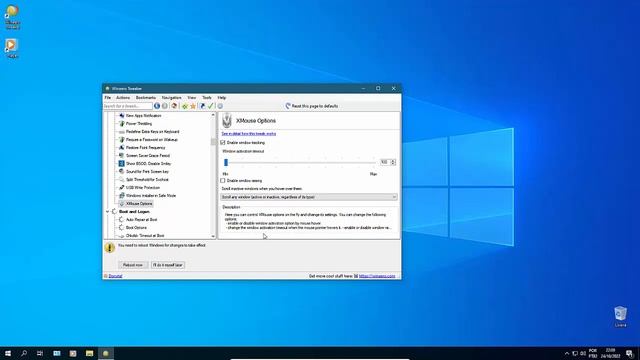The image size is (640, 360).
Task: Click the Donate link in status bar
Action: (116, 276)
